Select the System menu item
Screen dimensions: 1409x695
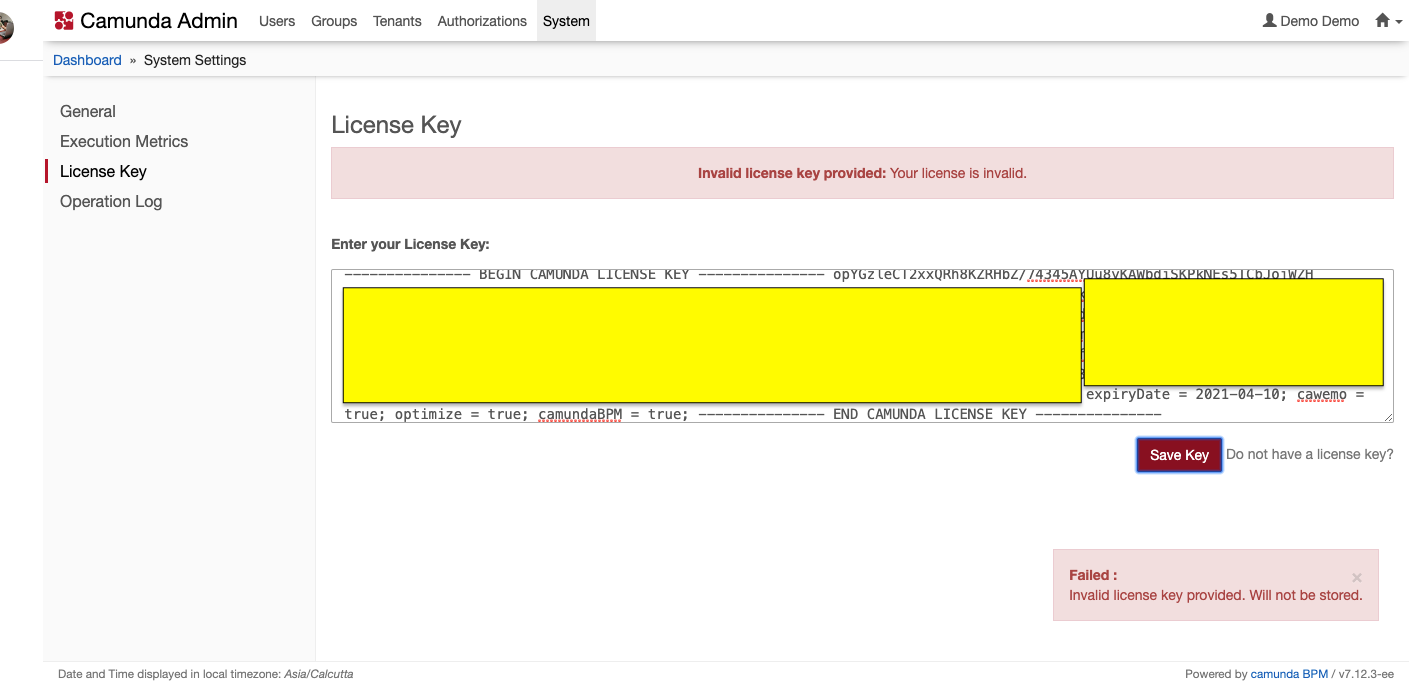566,20
